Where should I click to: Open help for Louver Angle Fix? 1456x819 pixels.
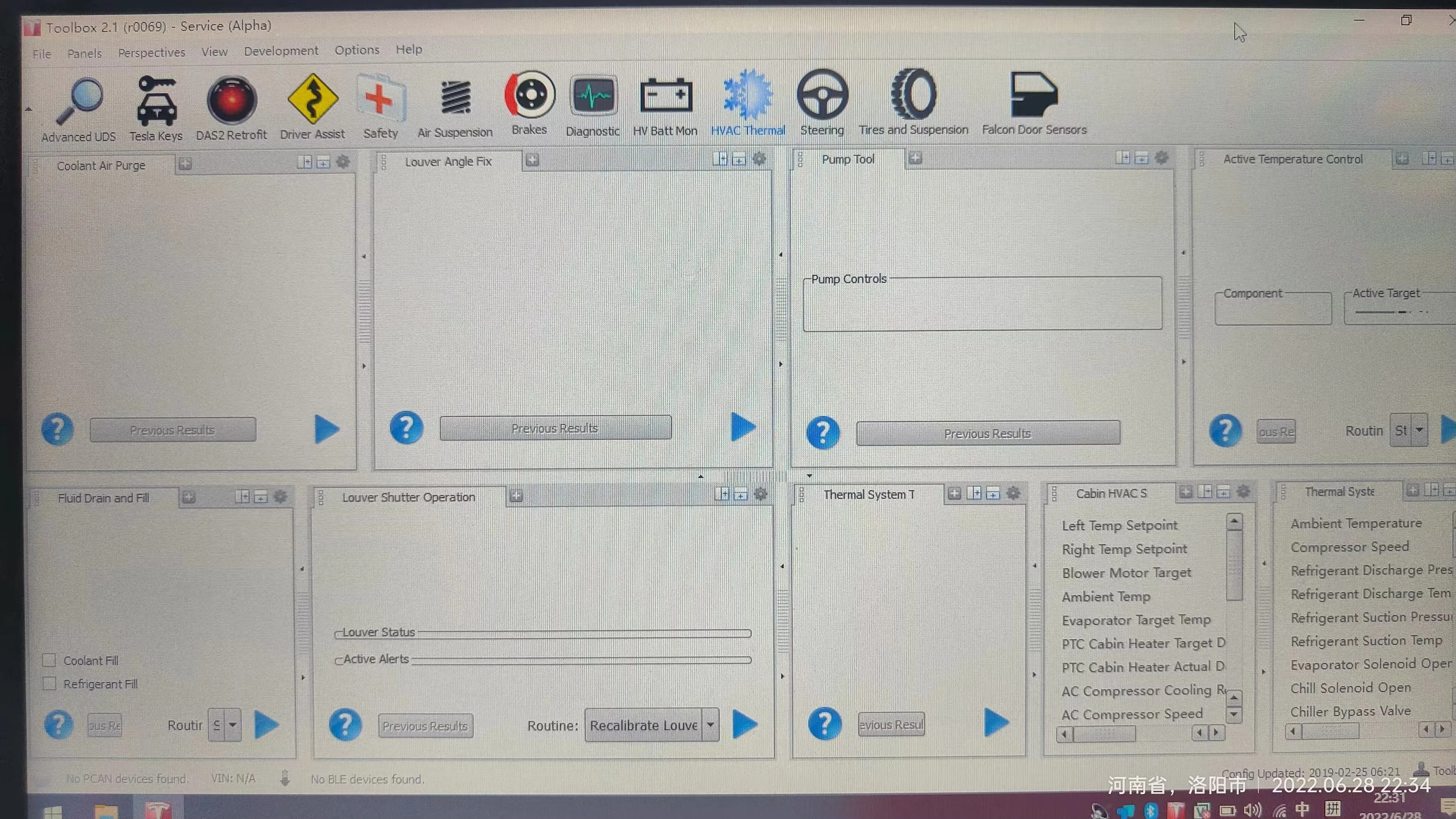[407, 428]
